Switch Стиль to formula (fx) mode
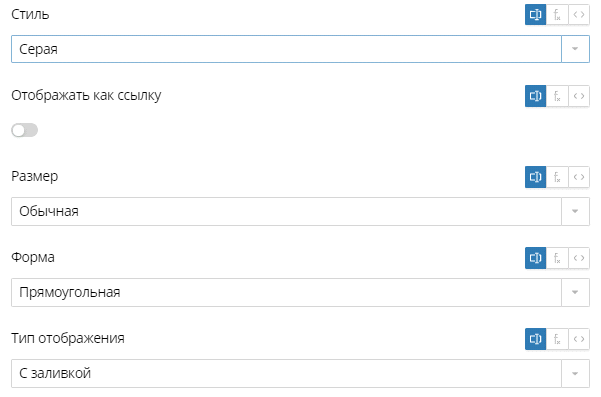The image size is (601, 397). (557, 15)
